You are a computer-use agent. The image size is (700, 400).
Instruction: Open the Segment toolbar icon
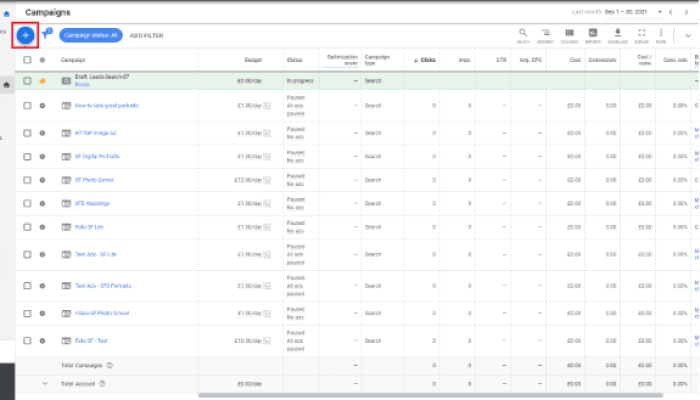[546, 35]
